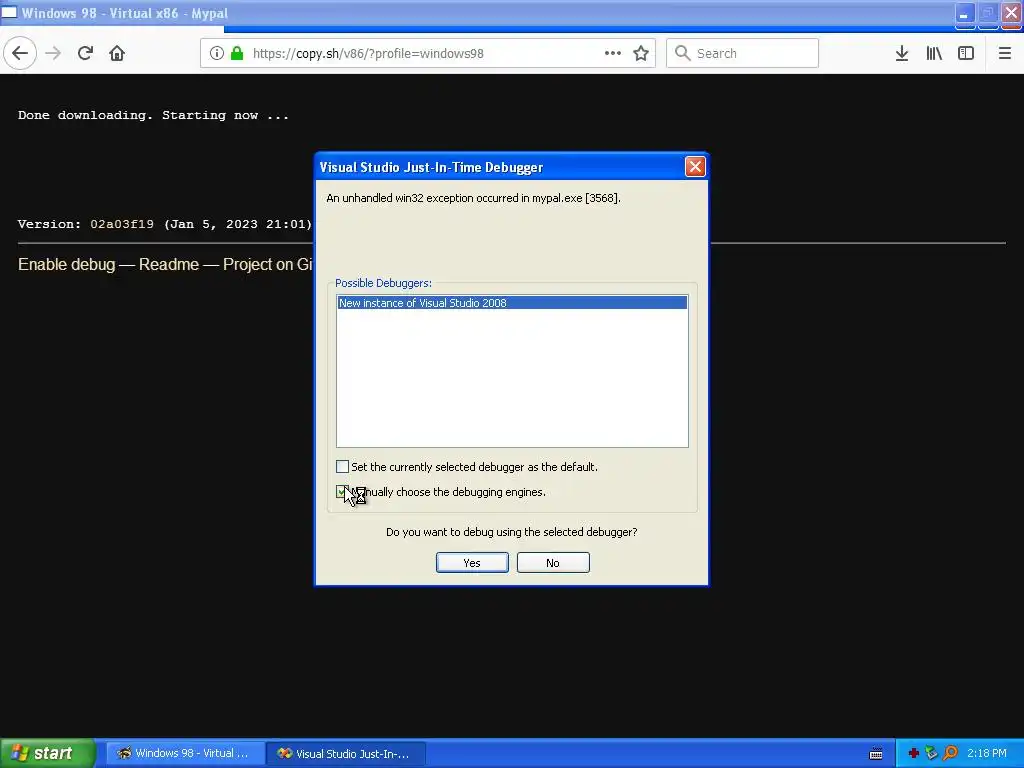Open the Windows Start menu

coord(48,753)
